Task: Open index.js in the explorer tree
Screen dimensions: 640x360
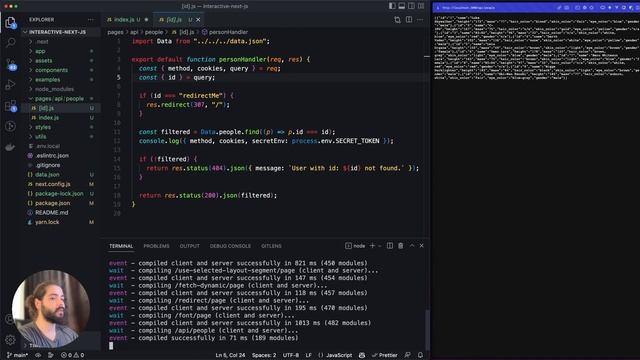Action: 49,118
